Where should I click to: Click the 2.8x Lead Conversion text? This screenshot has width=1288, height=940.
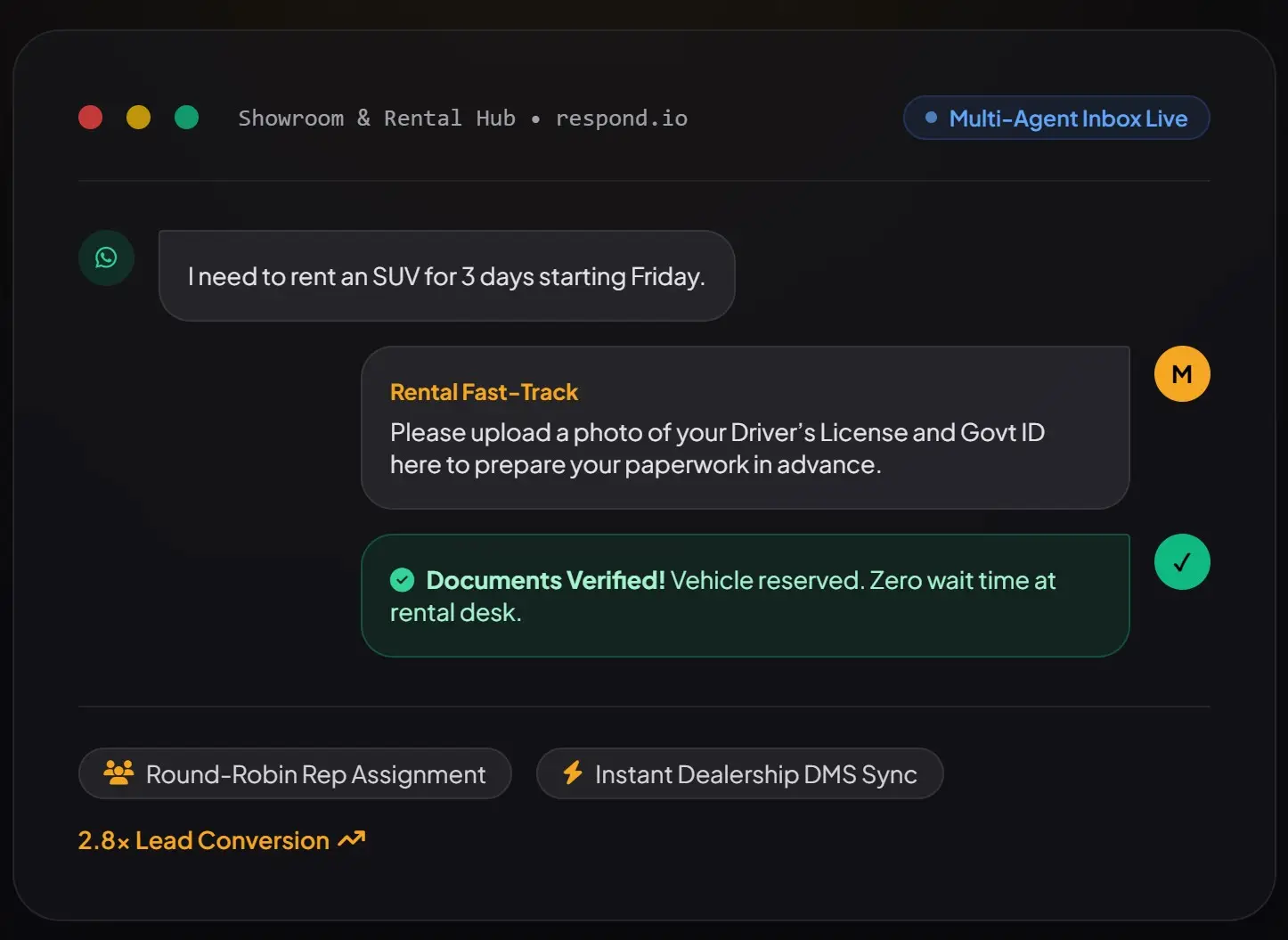pos(204,840)
